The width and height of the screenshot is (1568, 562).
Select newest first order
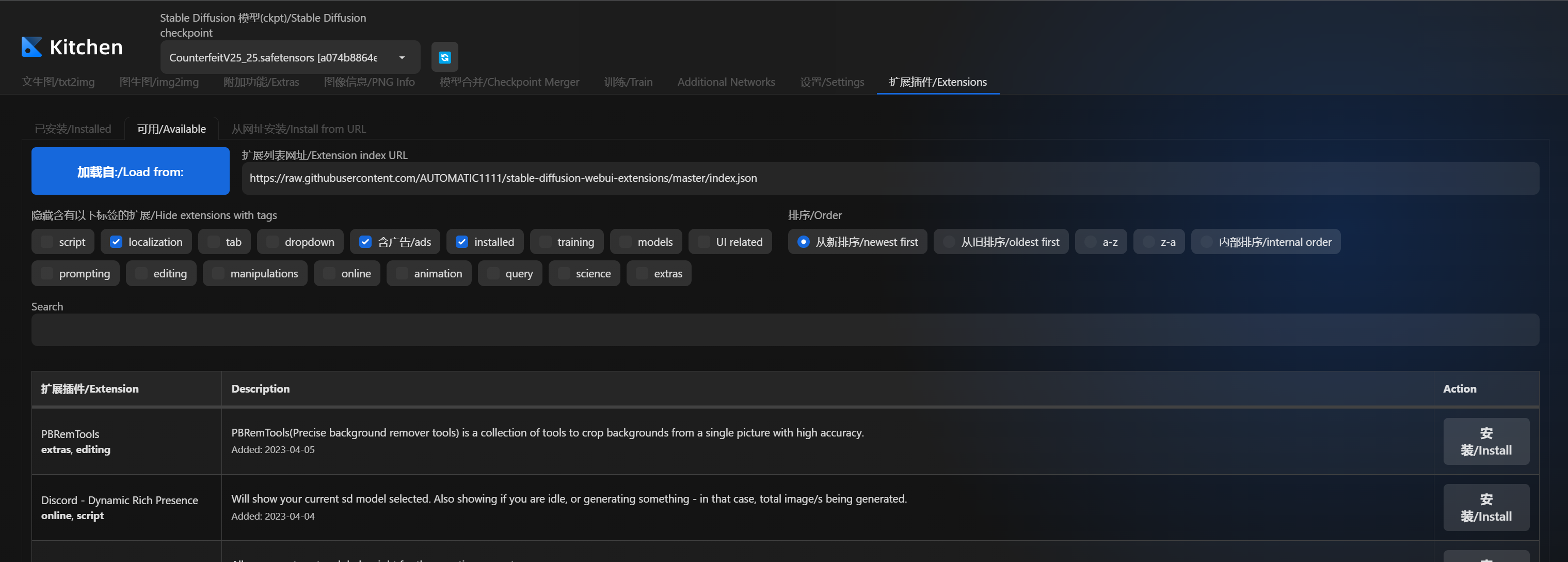click(x=804, y=242)
